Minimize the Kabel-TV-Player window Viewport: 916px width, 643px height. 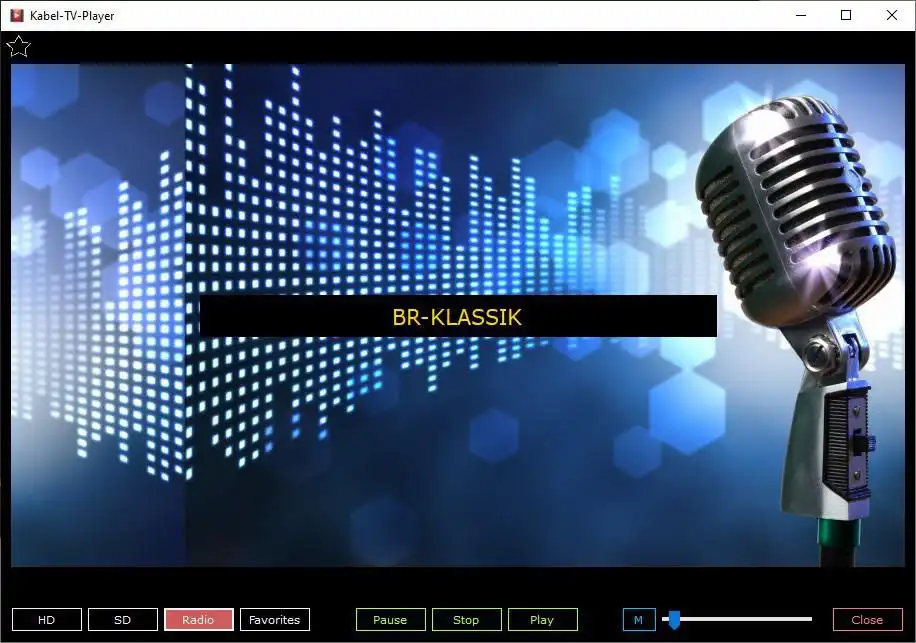coord(801,15)
